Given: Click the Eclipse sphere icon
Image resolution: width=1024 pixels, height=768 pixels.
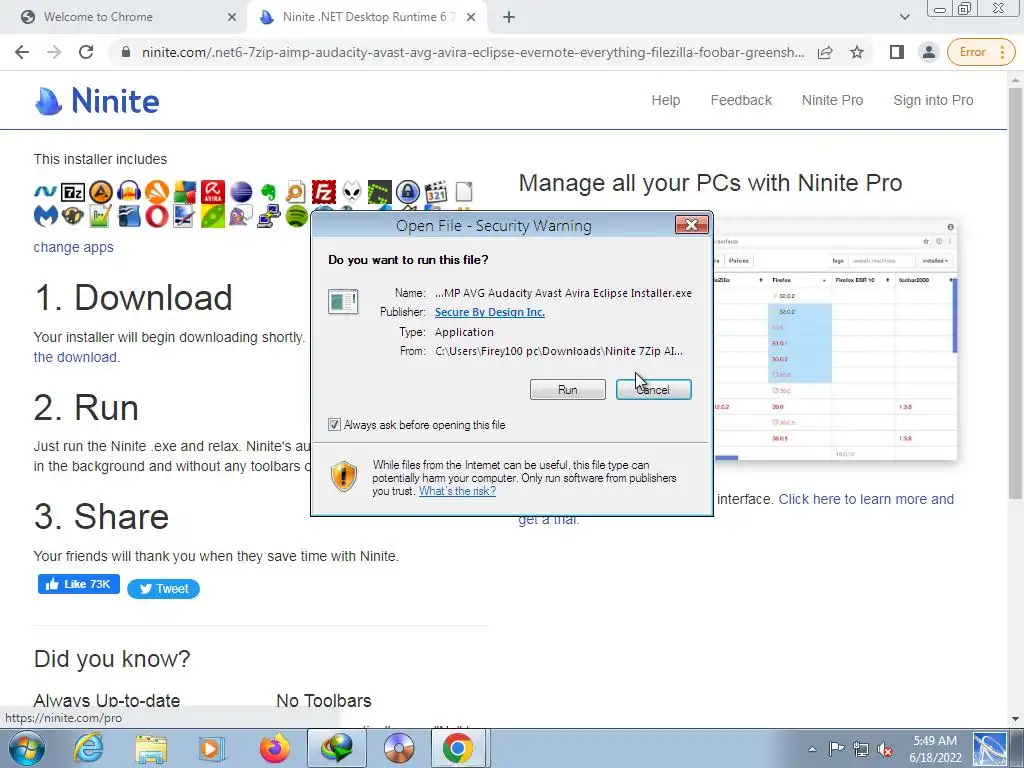Looking at the screenshot, I should pos(241,192).
